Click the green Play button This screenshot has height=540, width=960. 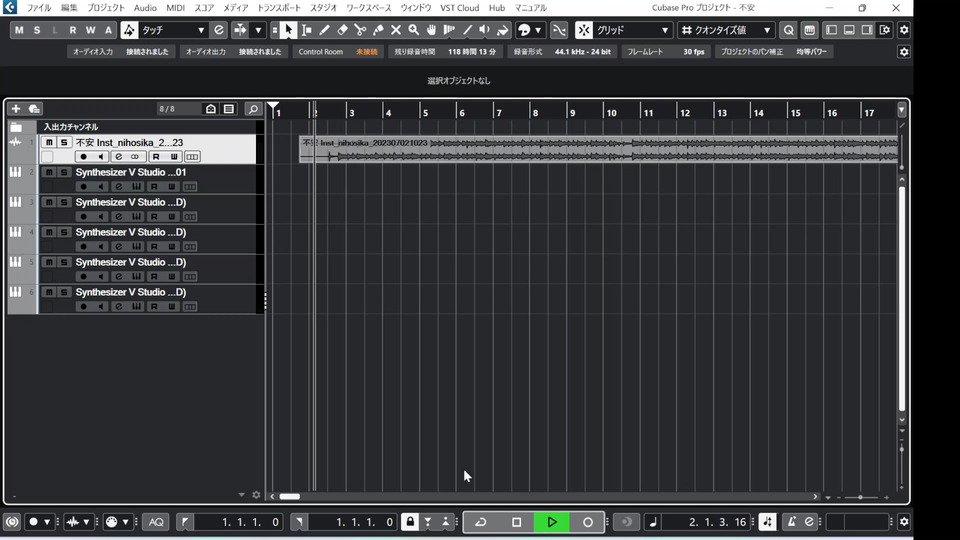tap(552, 522)
